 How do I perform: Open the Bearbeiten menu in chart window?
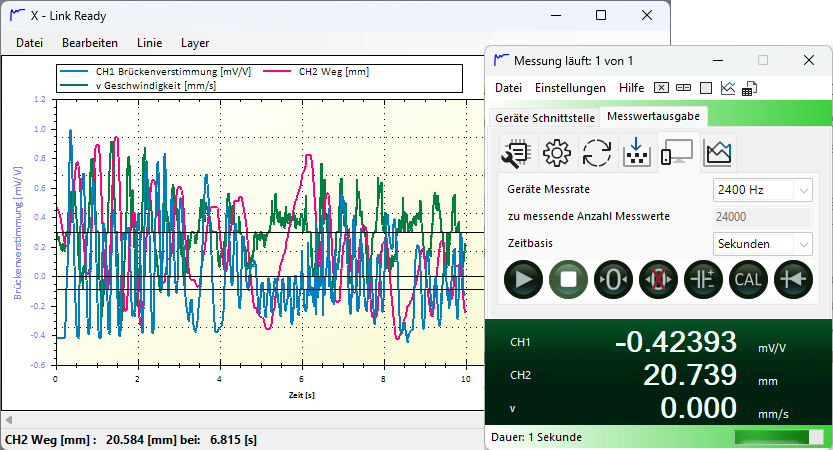(x=90, y=43)
